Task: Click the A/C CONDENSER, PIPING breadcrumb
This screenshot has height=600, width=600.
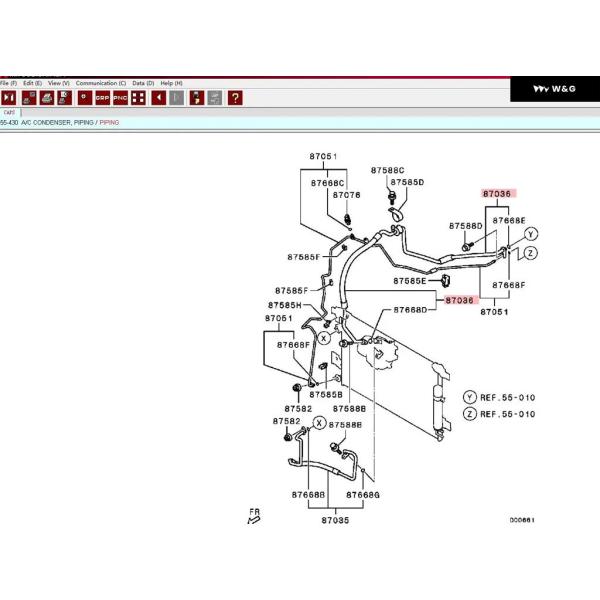Action: pyautogui.click(x=58, y=122)
